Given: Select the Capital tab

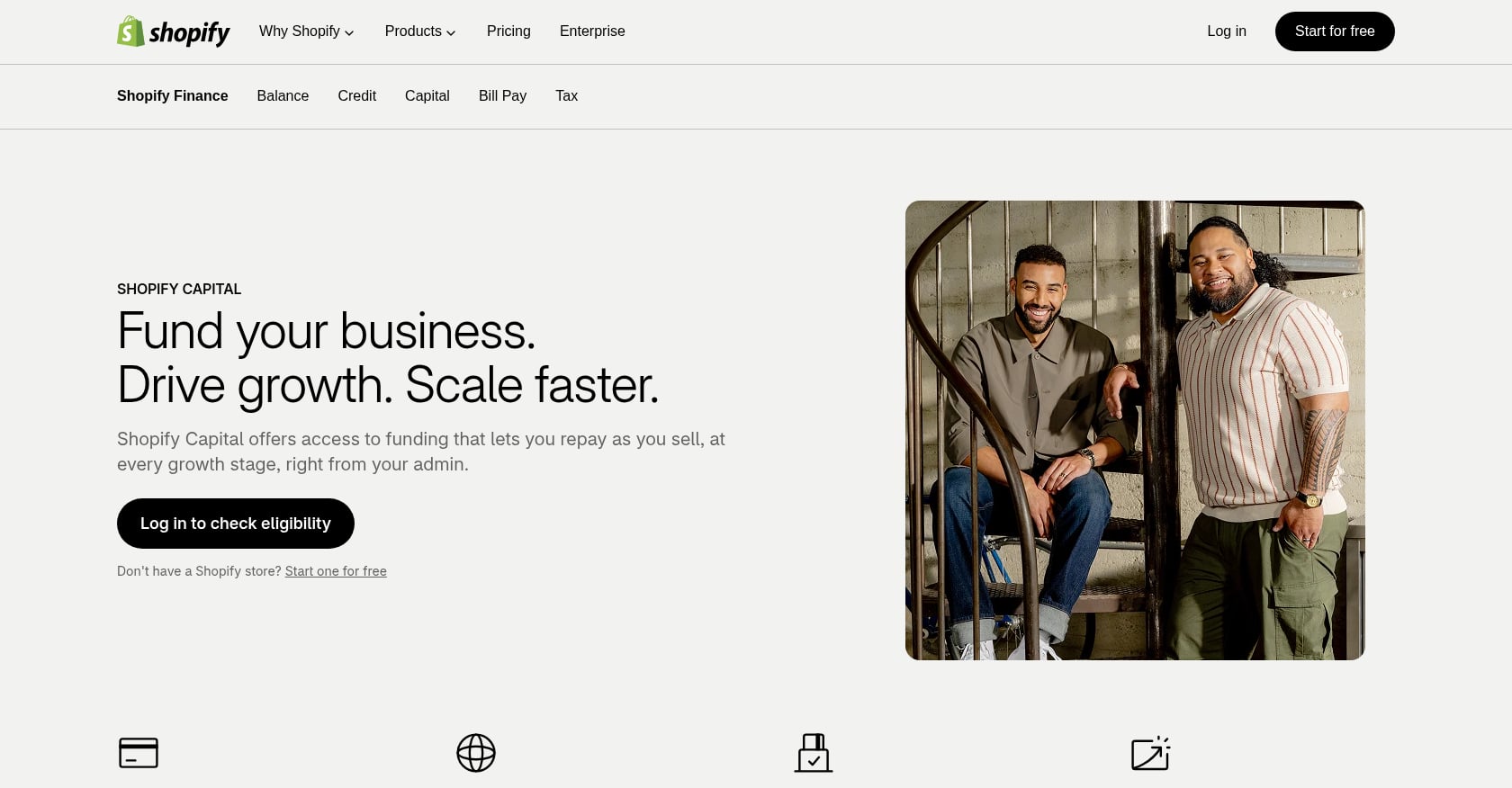Looking at the screenshot, I should tap(427, 96).
